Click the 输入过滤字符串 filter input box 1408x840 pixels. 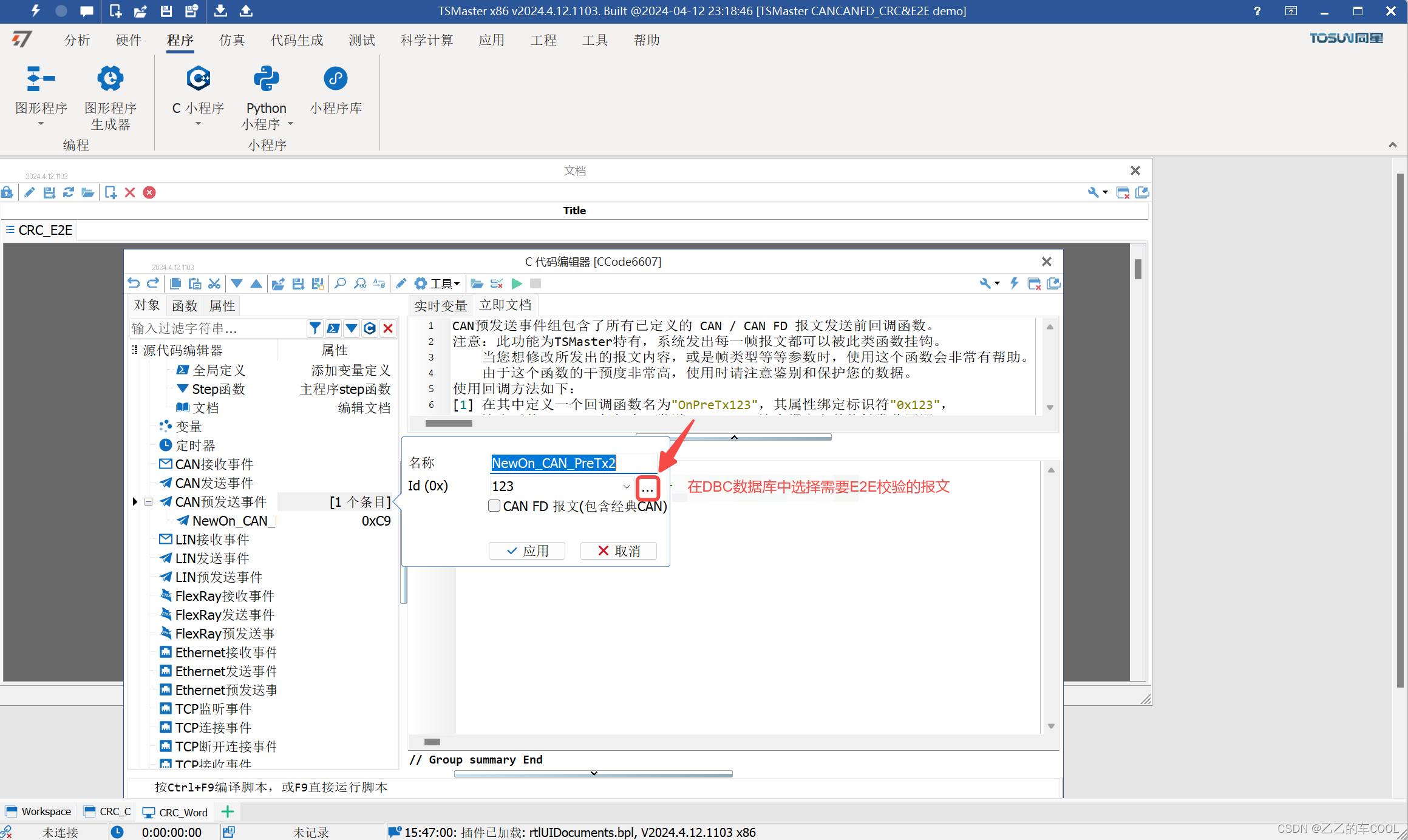pos(217,328)
